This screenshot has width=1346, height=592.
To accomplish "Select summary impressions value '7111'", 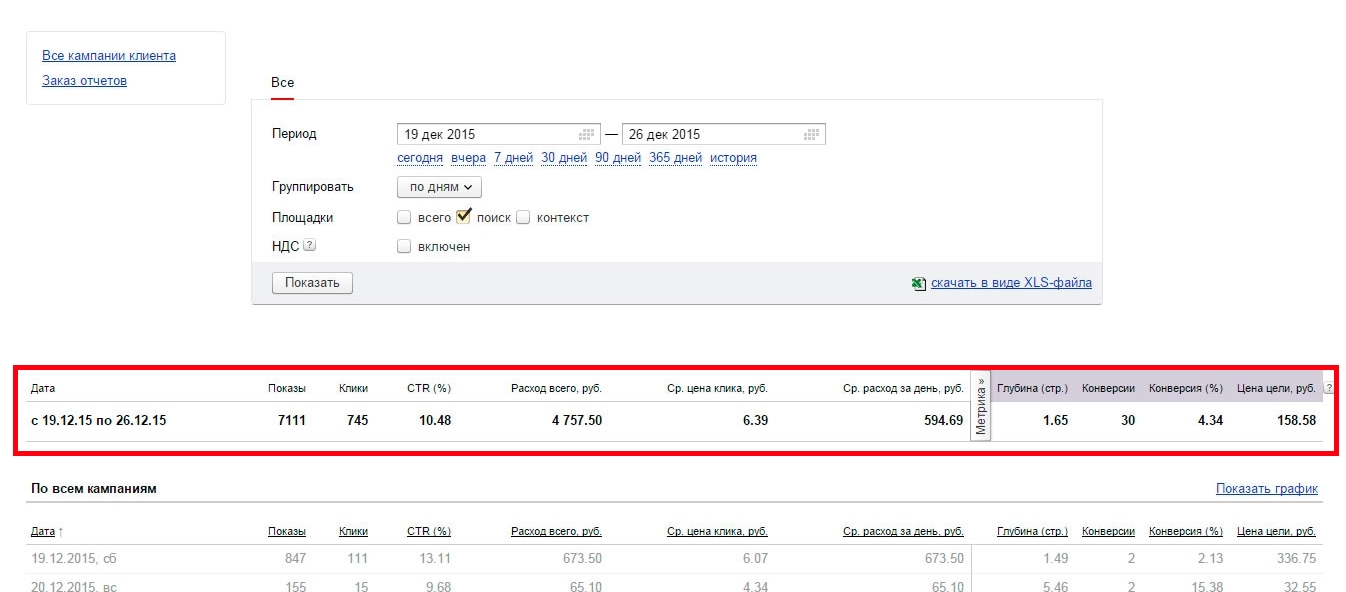I will pyautogui.click(x=291, y=421).
